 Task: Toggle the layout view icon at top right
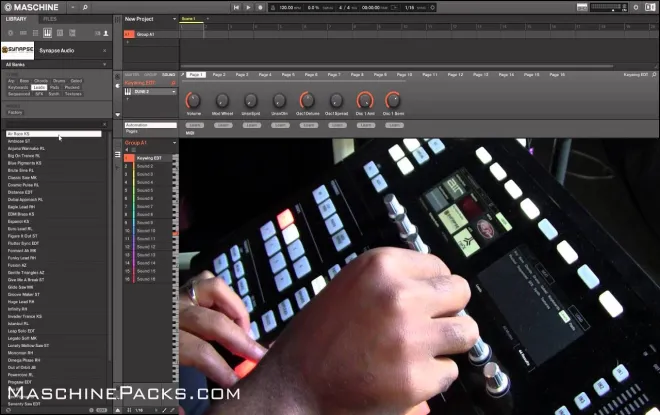[x=650, y=8]
